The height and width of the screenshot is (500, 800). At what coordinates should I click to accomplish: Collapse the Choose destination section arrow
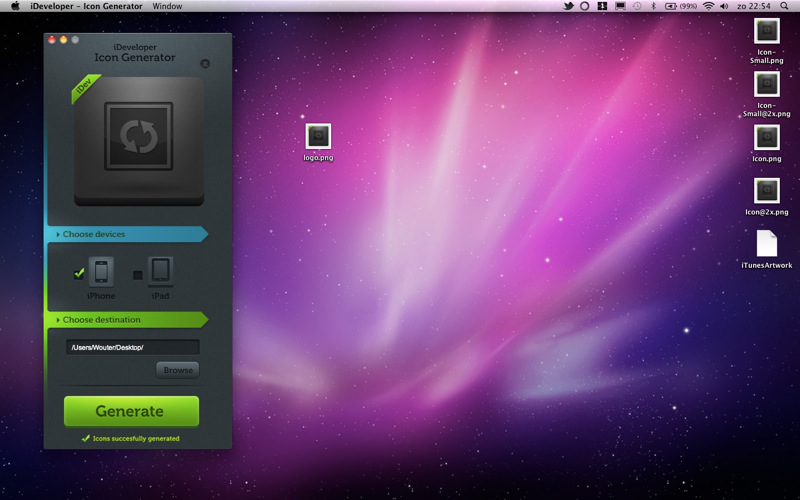coord(58,320)
